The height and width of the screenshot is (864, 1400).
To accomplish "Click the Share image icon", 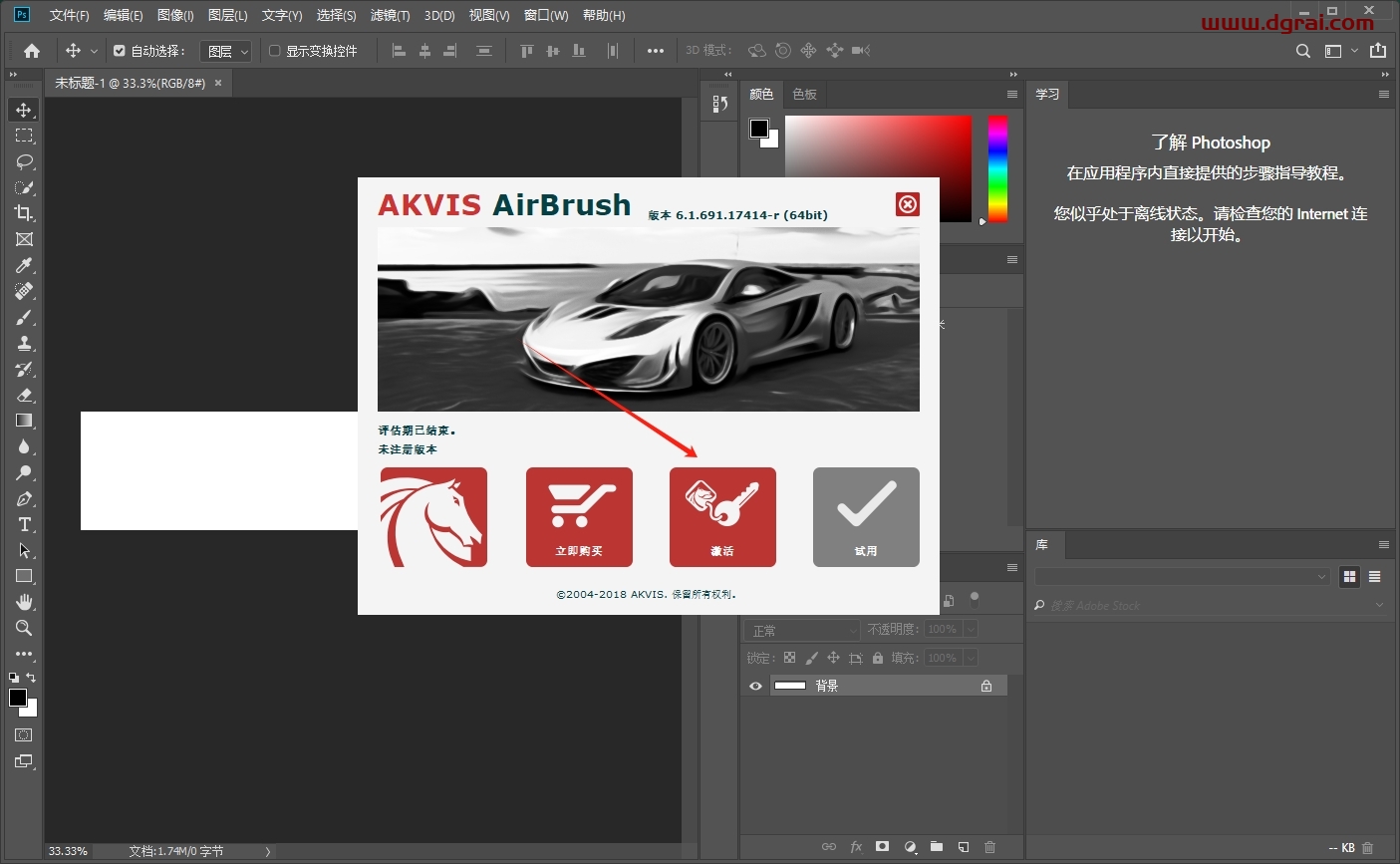I will (x=1378, y=51).
